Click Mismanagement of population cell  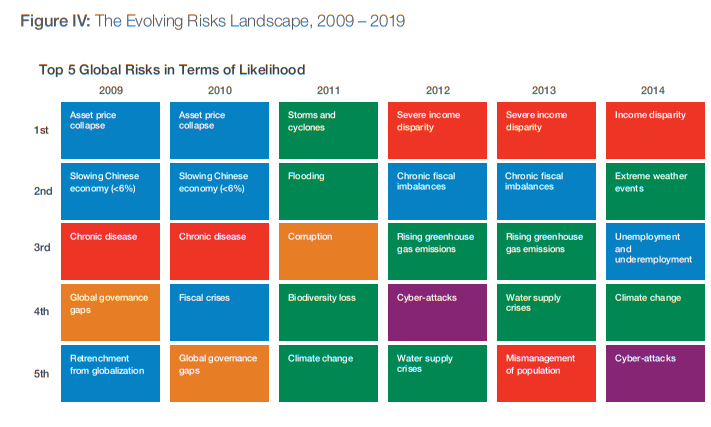pos(546,371)
